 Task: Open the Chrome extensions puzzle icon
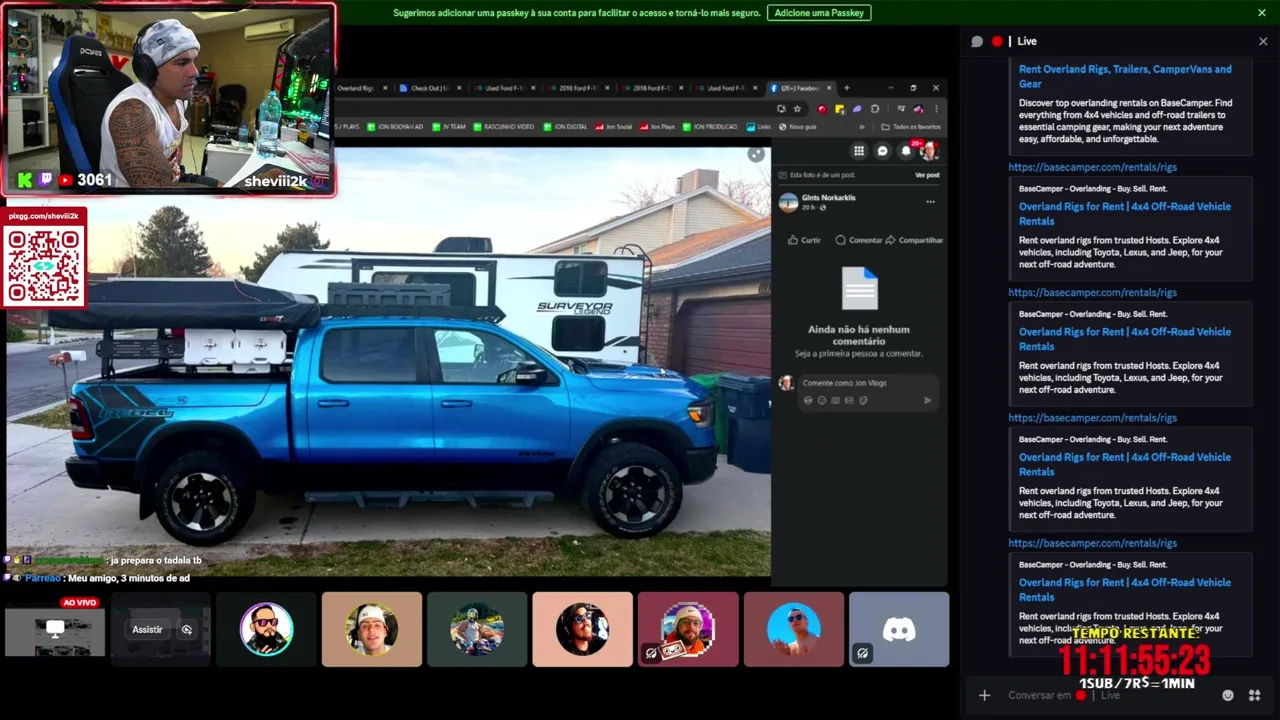[875, 109]
